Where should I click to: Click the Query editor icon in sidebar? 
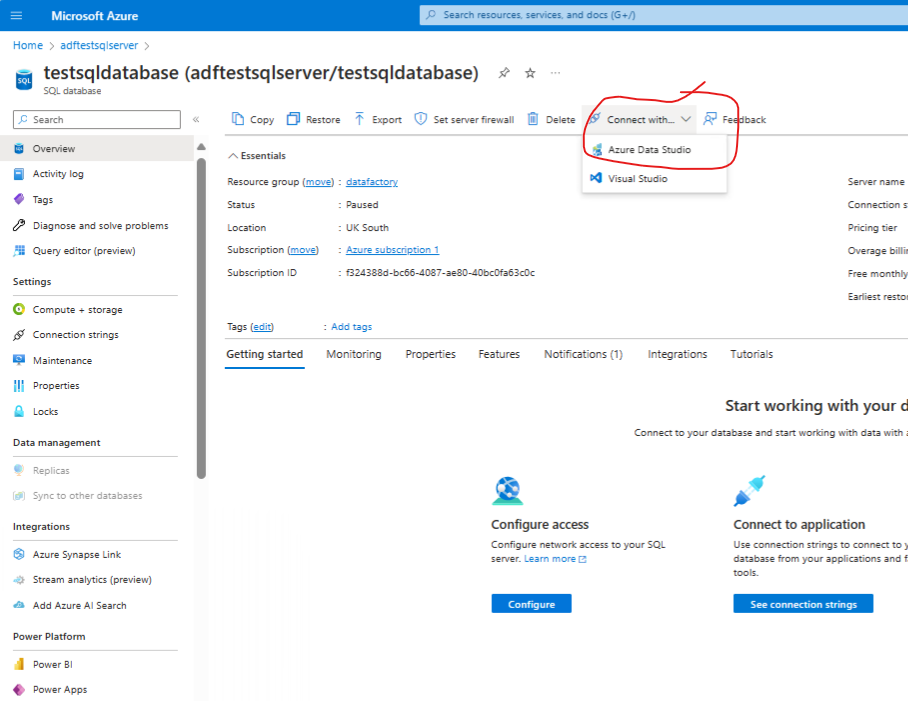[x=19, y=251]
